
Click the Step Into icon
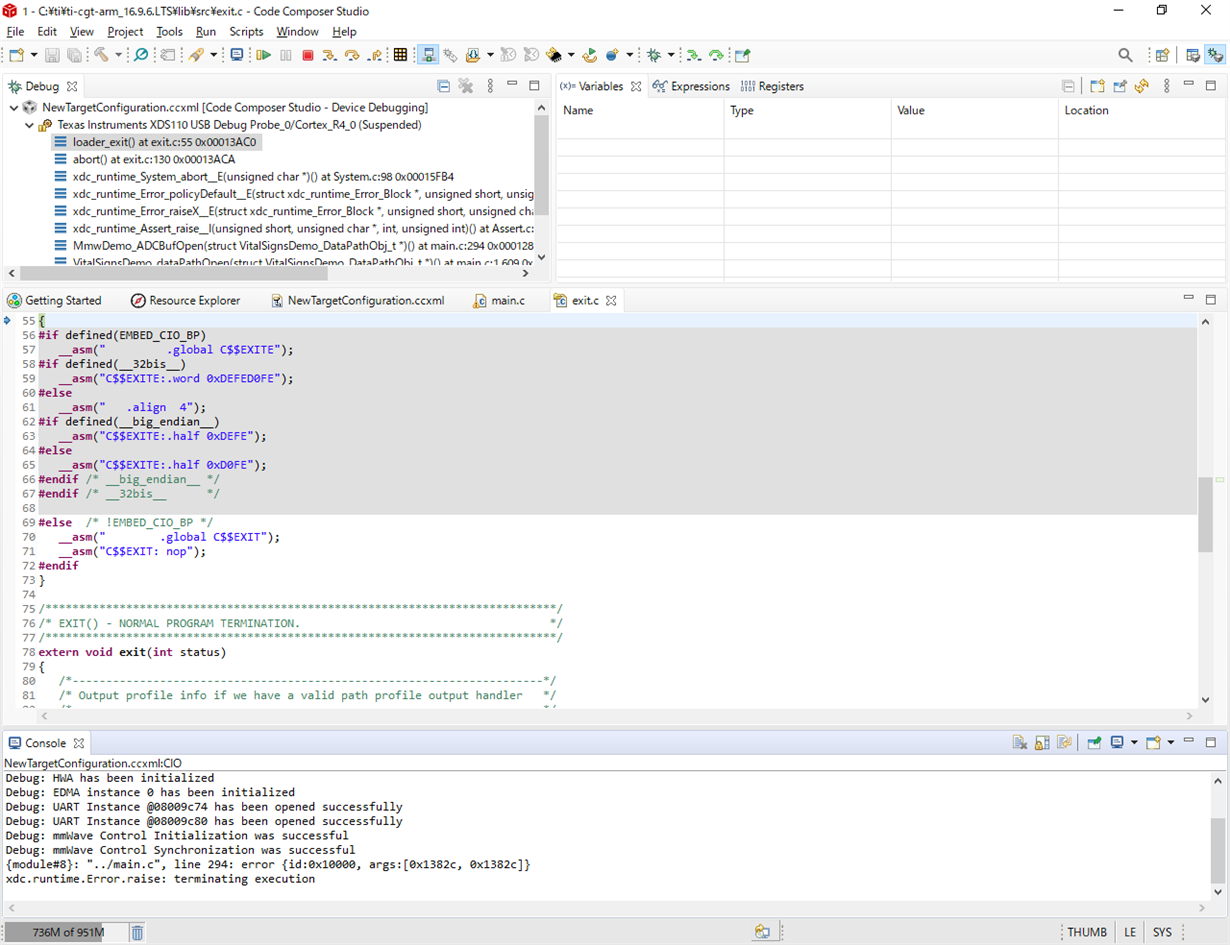pyautogui.click(x=330, y=55)
